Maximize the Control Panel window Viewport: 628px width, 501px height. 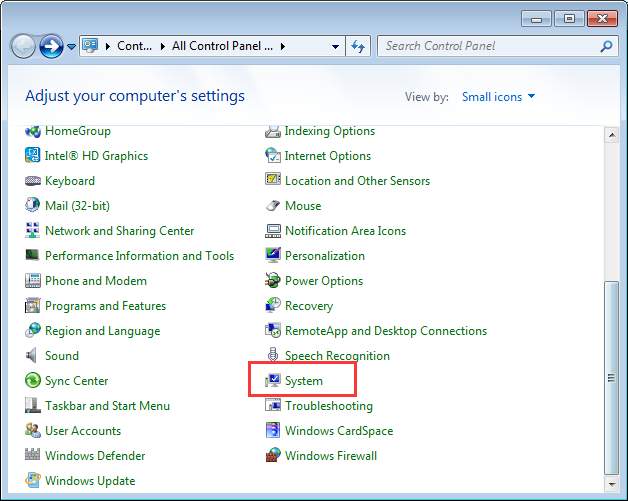(x=569, y=19)
